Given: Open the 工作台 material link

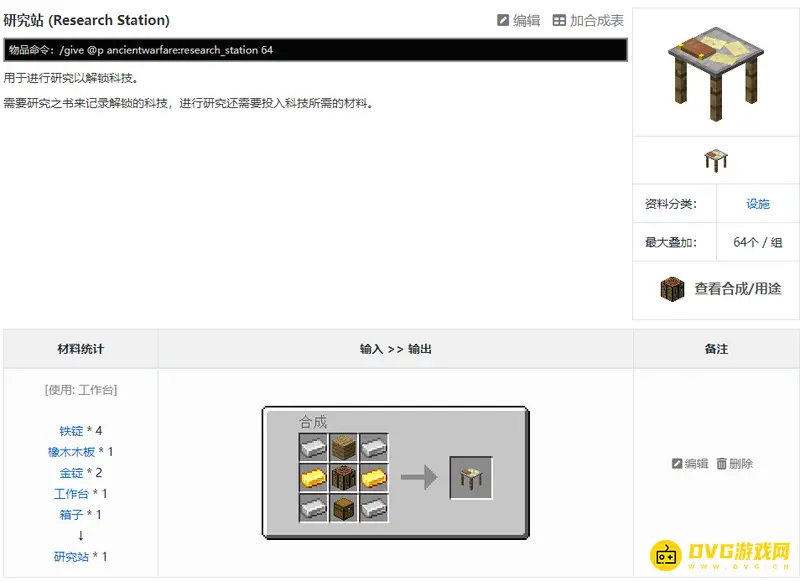Looking at the screenshot, I should pos(71,494).
